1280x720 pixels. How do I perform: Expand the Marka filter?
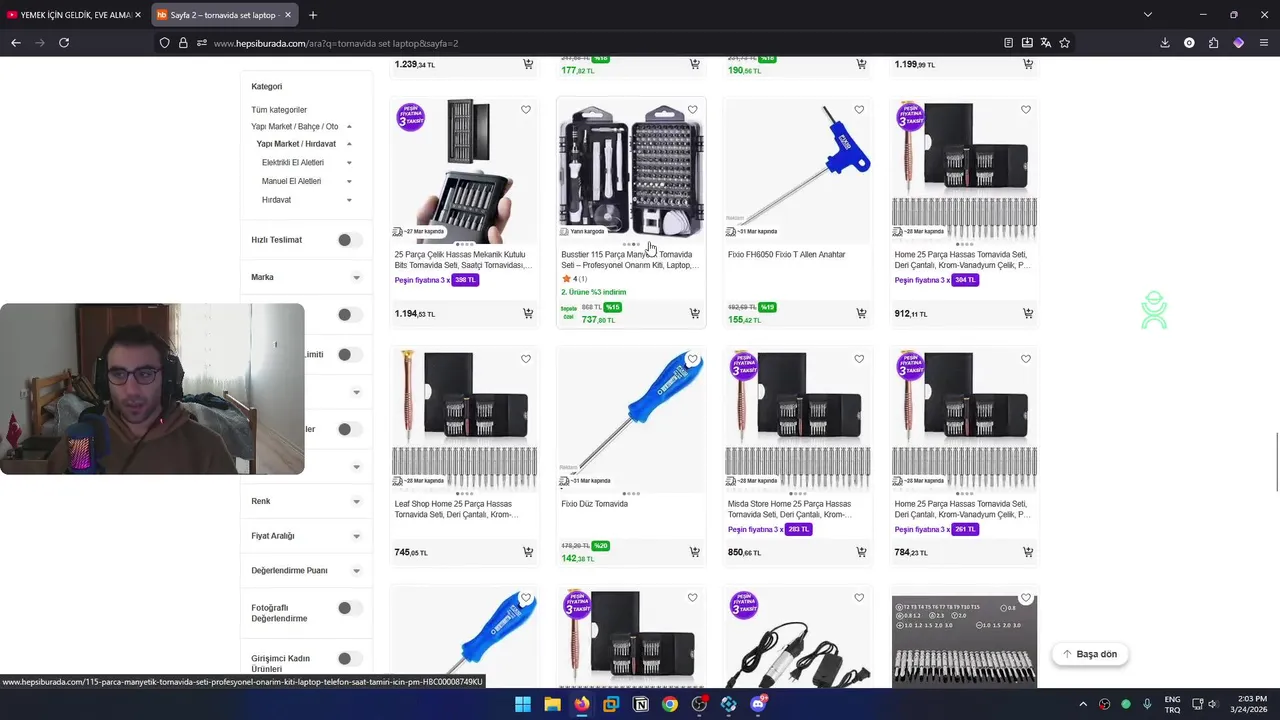point(356,277)
